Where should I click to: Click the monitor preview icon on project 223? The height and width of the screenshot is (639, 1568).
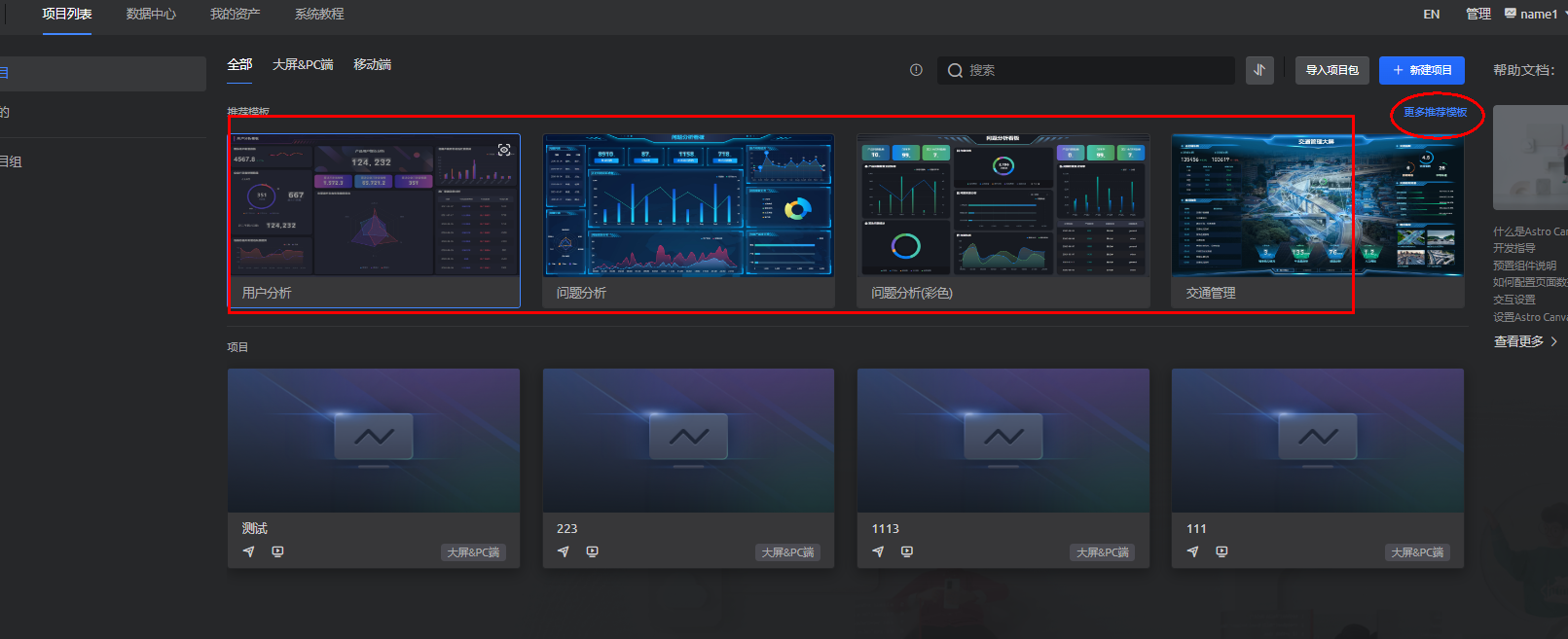(592, 551)
